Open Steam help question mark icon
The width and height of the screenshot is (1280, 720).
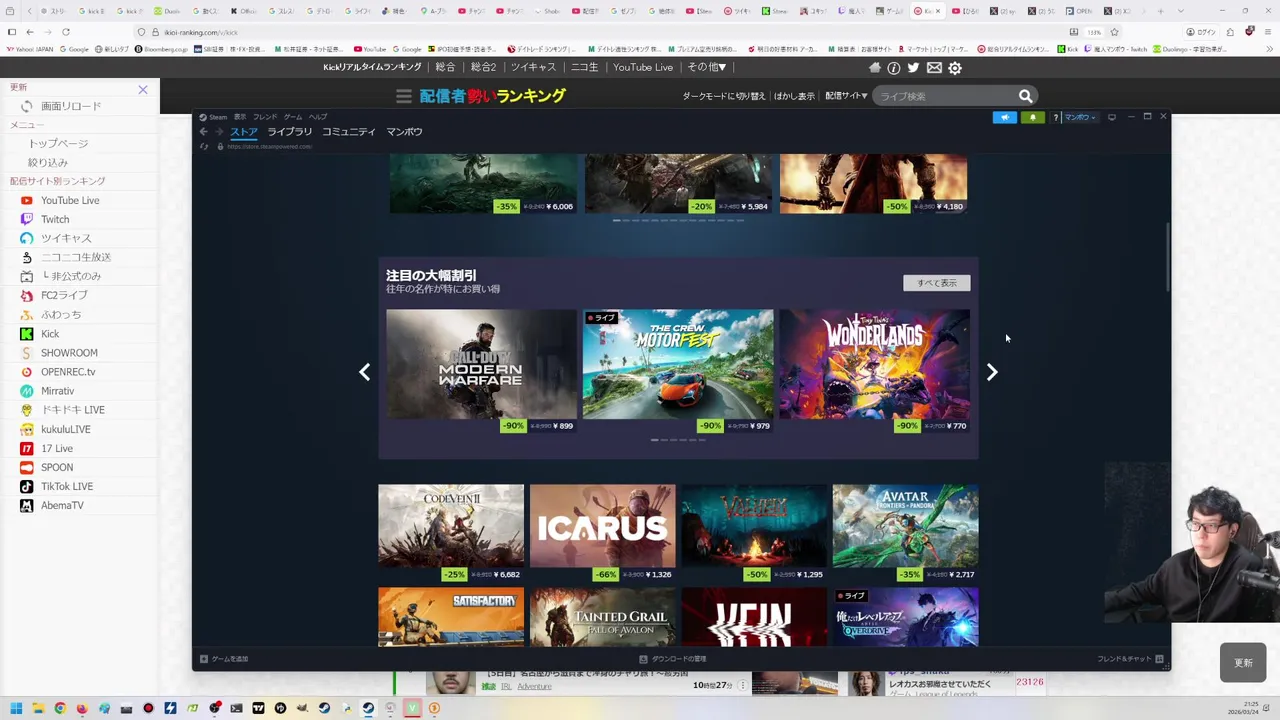[1055, 117]
